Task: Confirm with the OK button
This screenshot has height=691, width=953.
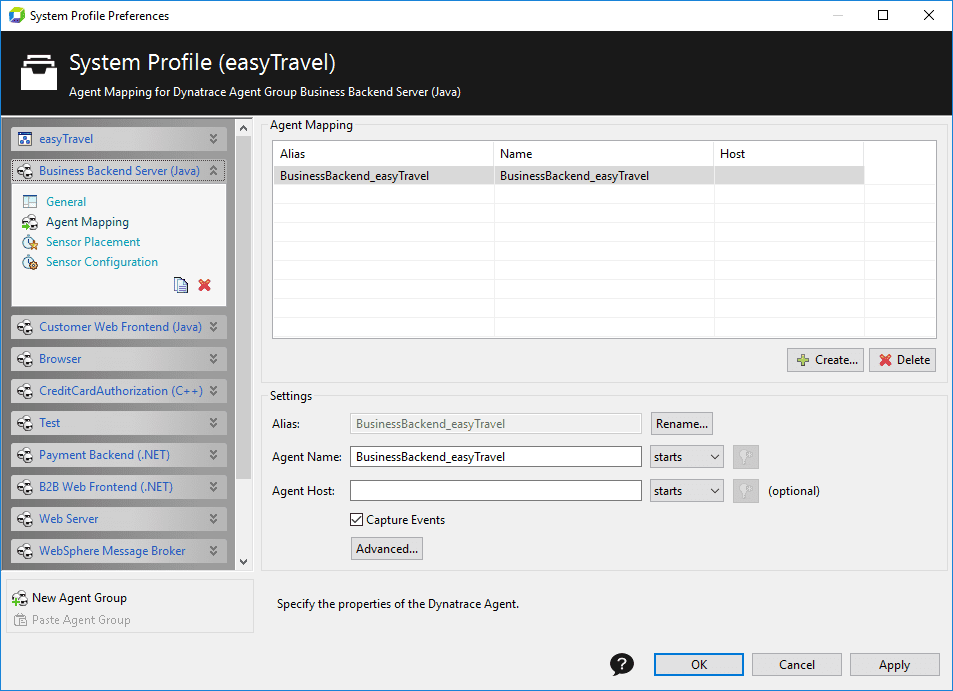Action: 699,664
